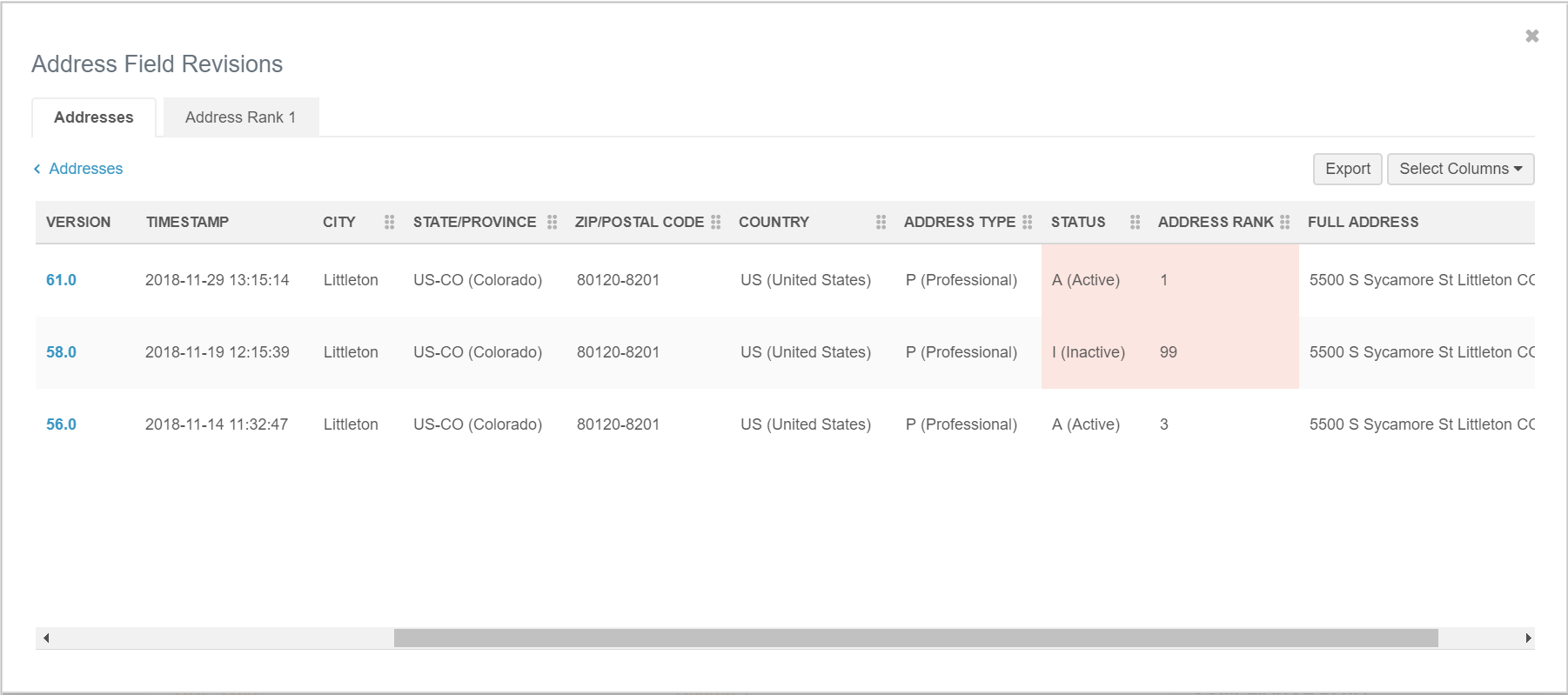Close the Address Field Revisions dialog
Image resolution: width=1568 pixels, height=695 pixels.
[1531, 36]
